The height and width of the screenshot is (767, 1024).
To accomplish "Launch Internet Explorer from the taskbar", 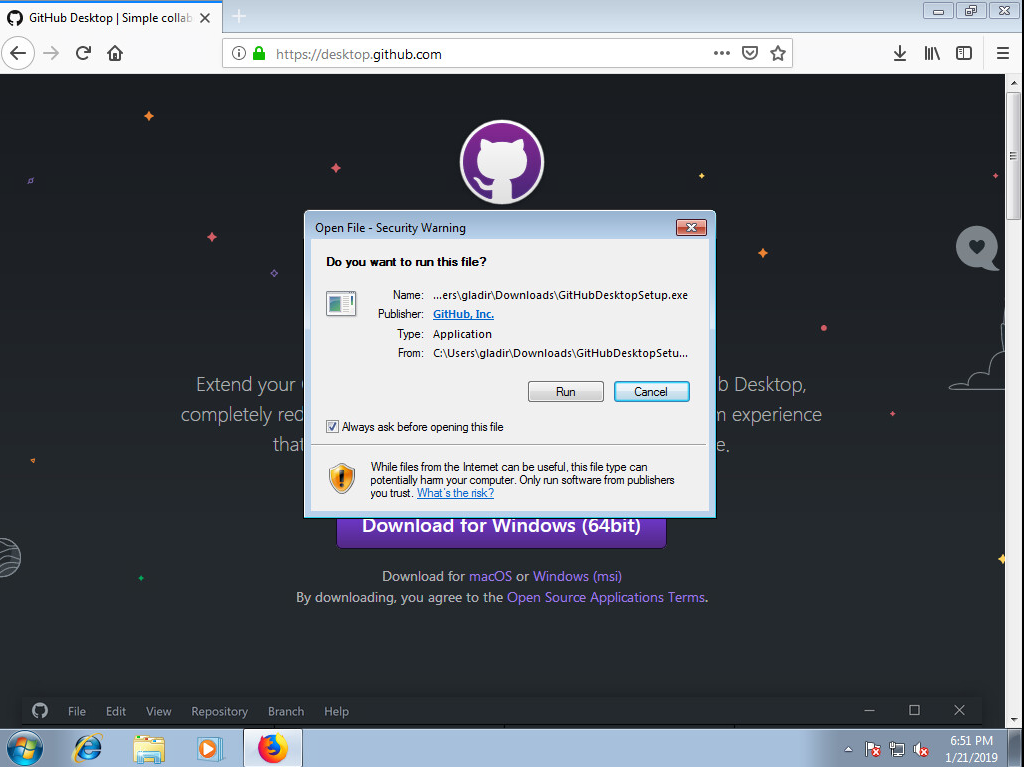I will point(88,748).
